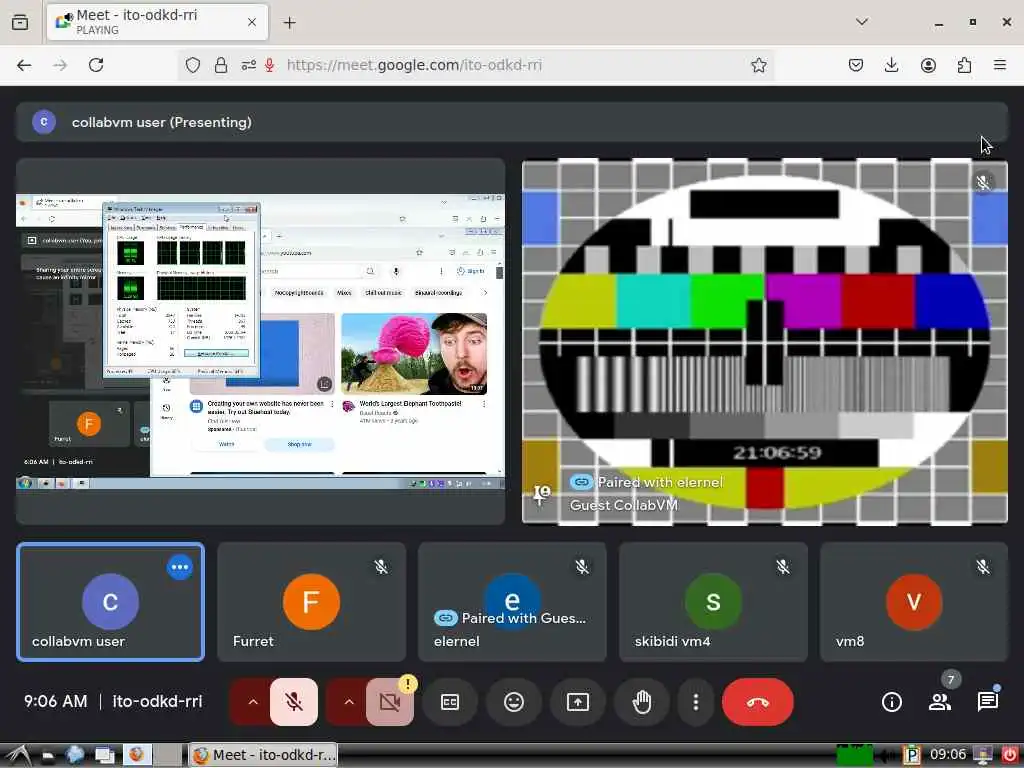The height and width of the screenshot is (768, 1024).
Task: Open the list all tabs dropdown
Action: pyautogui.click(x=862, y=22)
